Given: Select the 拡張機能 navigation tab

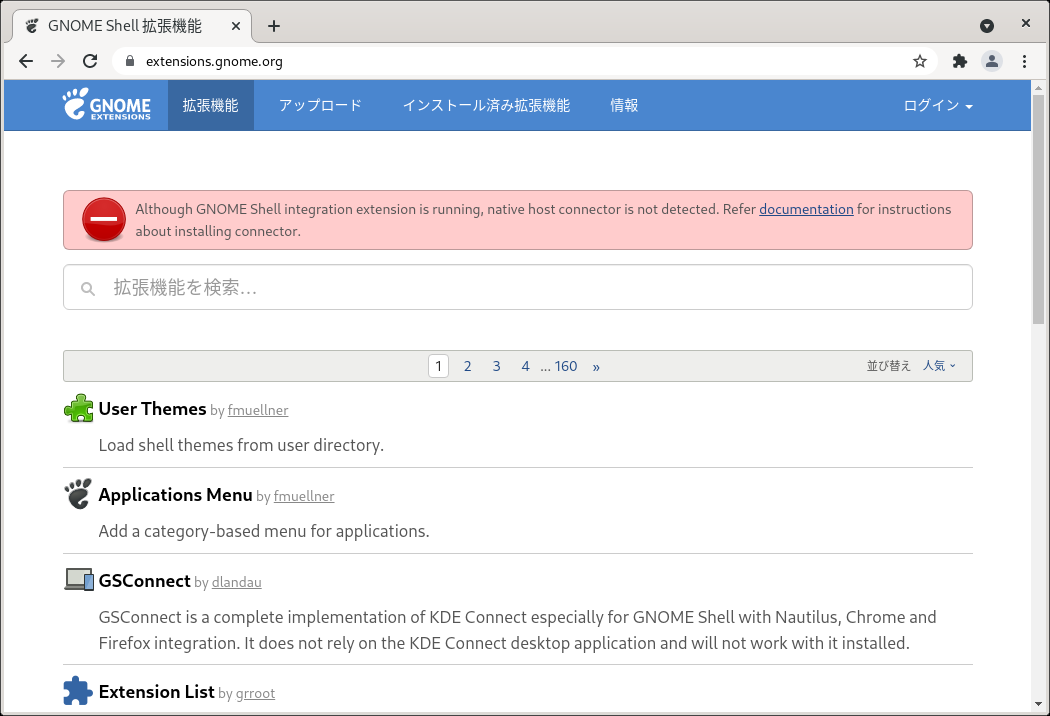Looking at the screenshot, I should [x=210, y=105].
